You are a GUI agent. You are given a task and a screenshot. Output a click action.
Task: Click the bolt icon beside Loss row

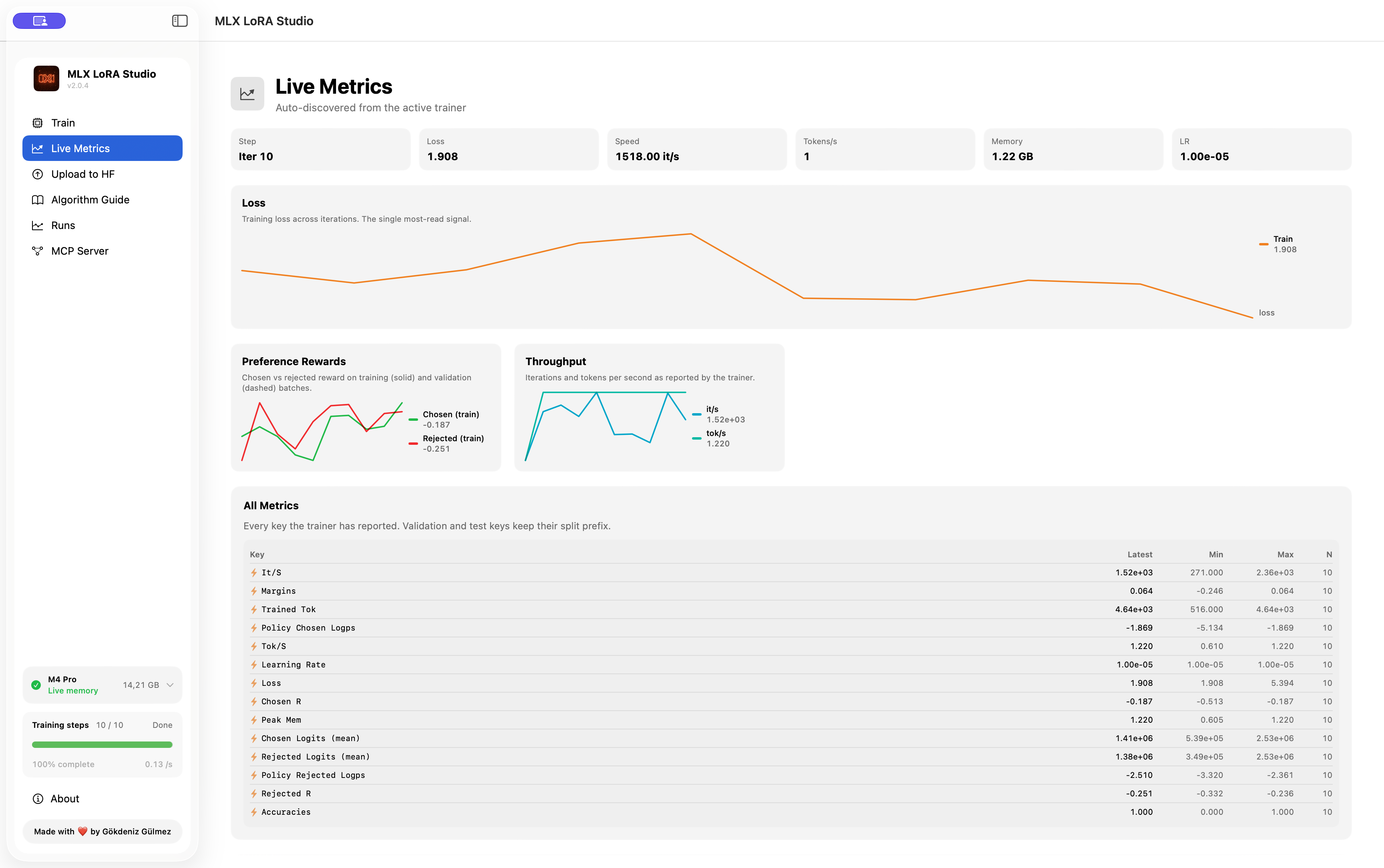click(x=254, y=683)
